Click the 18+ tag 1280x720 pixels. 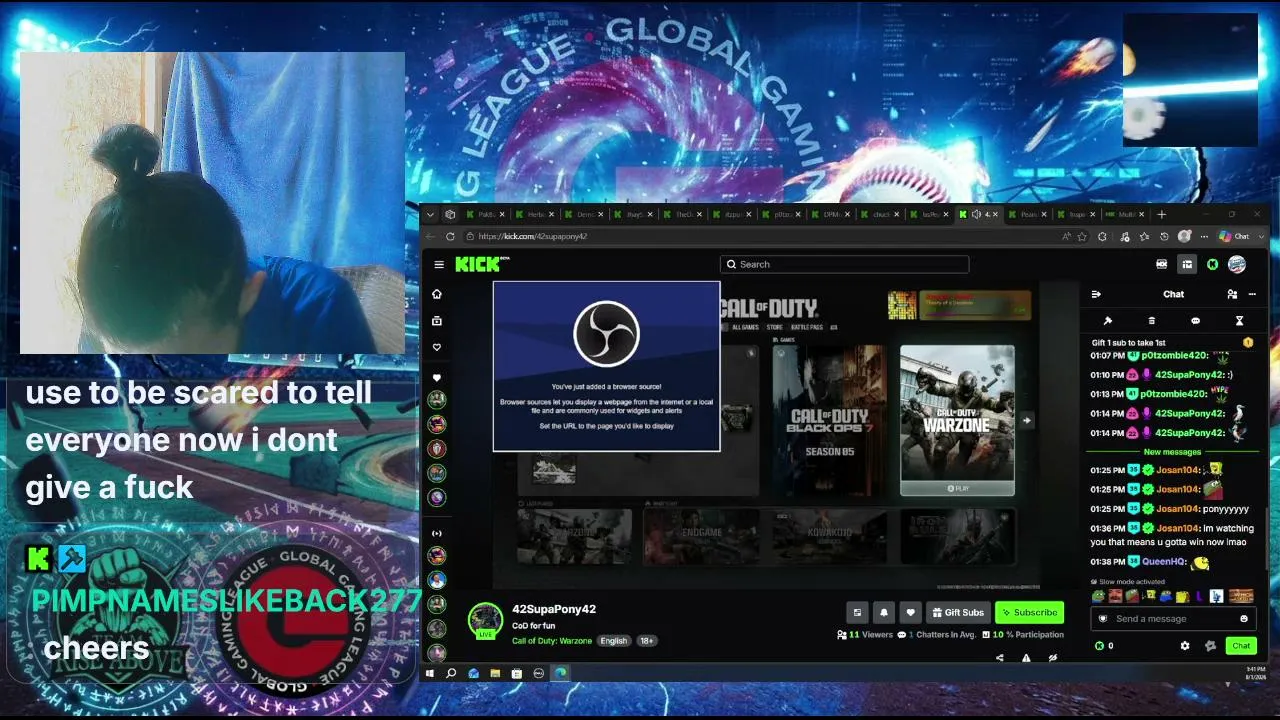click(647, 641)
